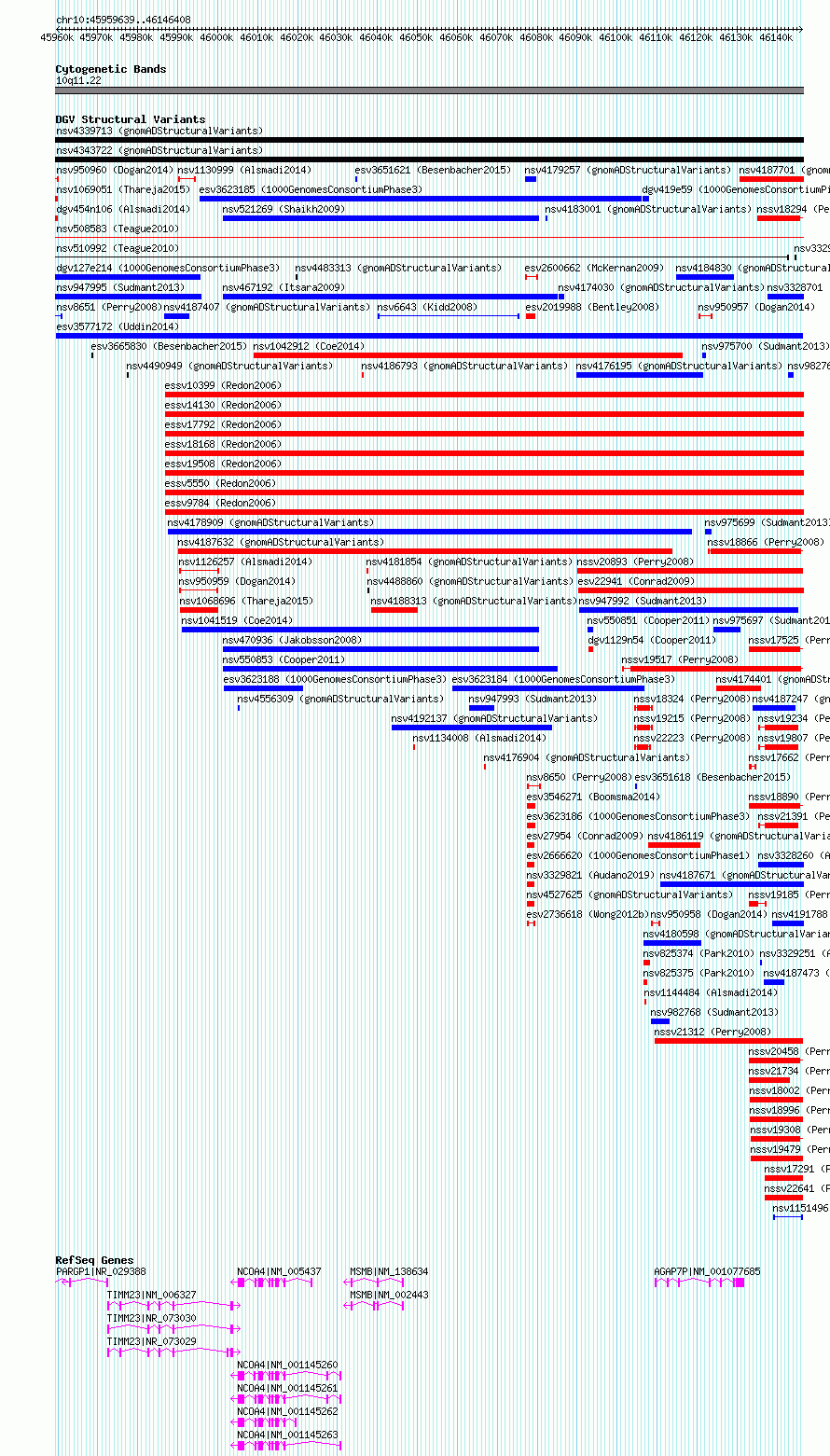This screenshot has height=1456, width=830.
Task: Click the essv14130 (Redon2006) label
Action: pos(223,405)
